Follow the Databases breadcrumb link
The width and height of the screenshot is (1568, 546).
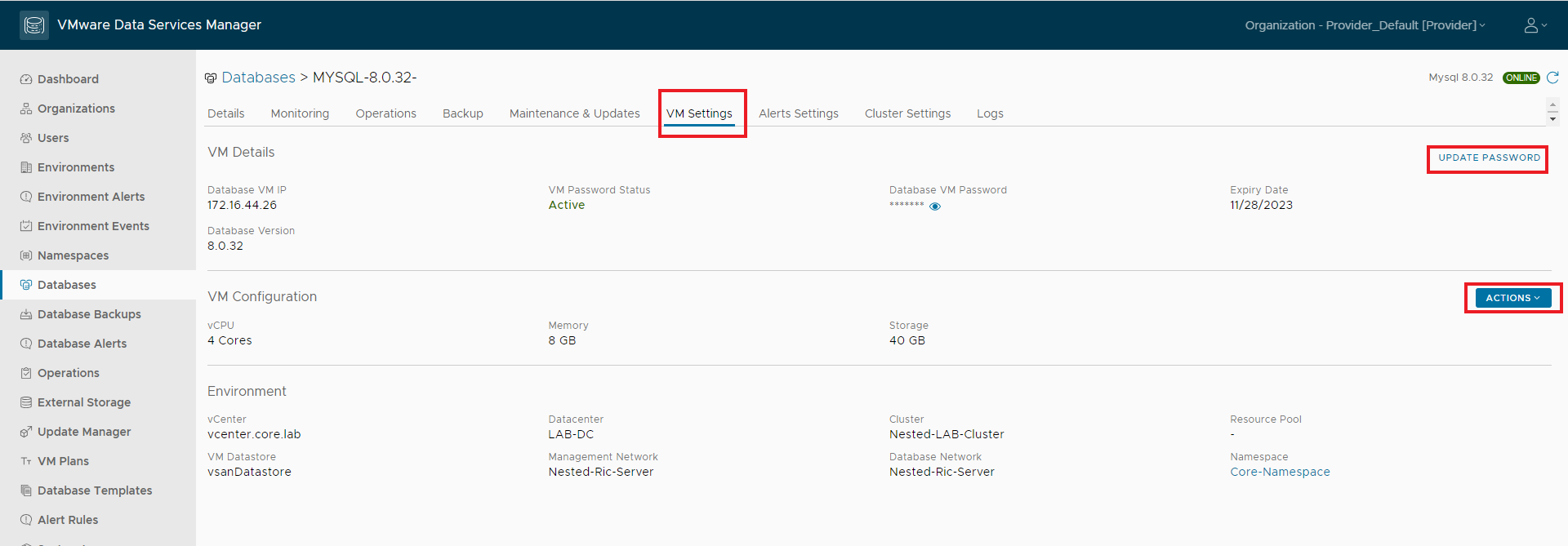258,78
